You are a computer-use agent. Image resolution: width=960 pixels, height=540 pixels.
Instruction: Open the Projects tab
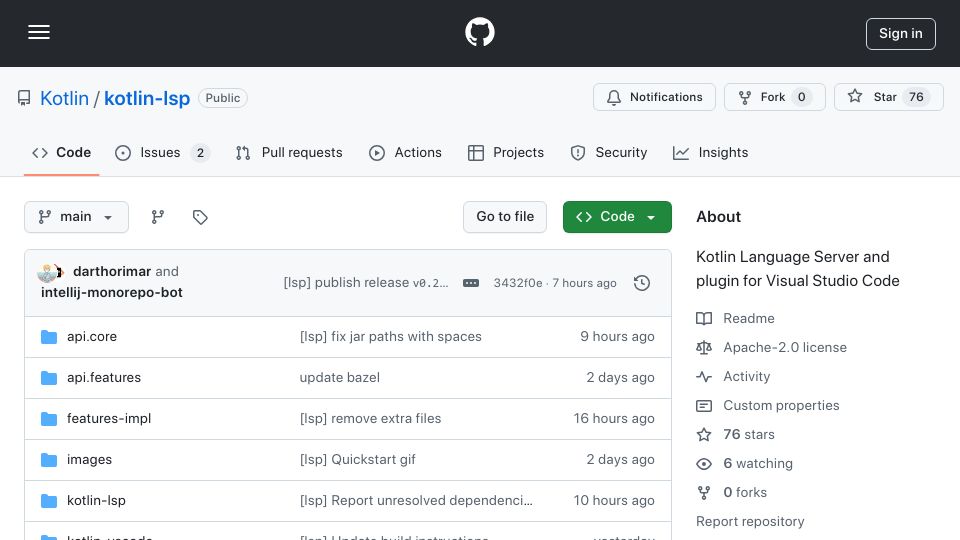coord(506,152)
